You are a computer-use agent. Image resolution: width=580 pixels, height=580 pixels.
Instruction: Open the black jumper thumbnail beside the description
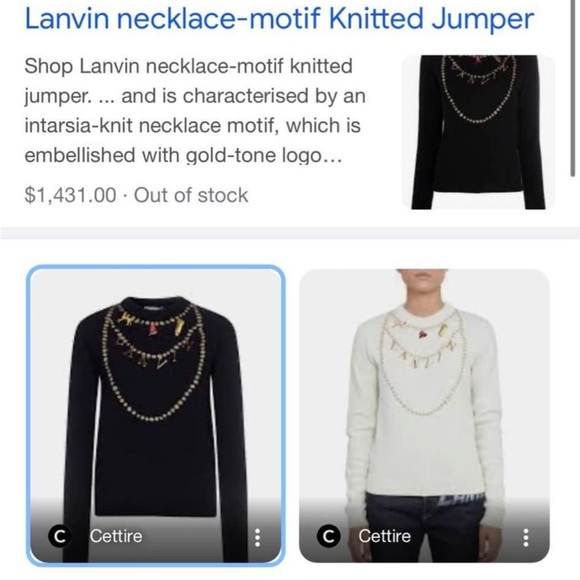[x=478, y=132]
